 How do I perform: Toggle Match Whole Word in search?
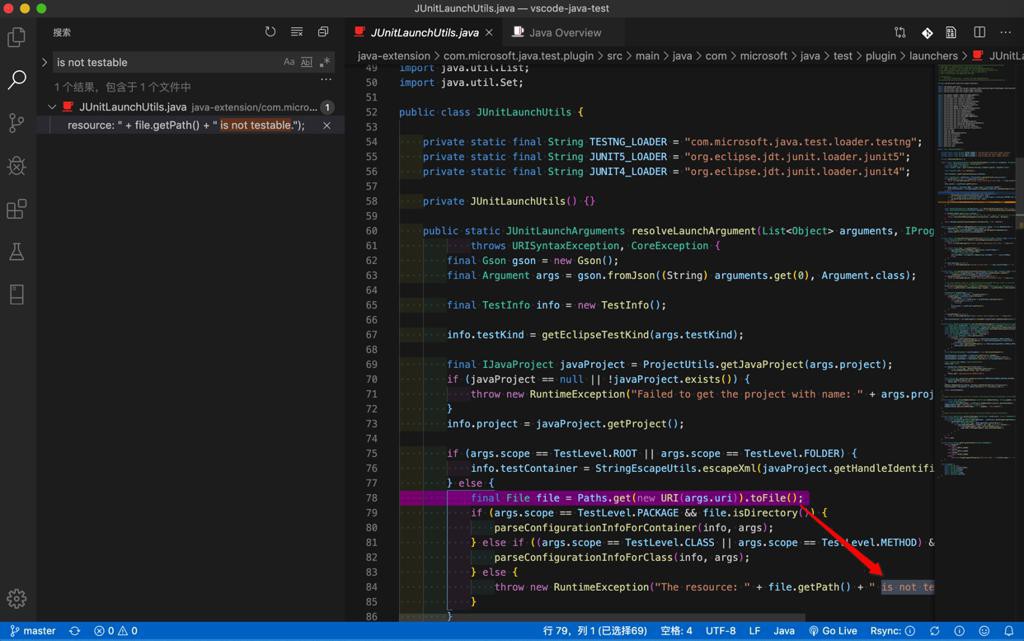pos(307,62)
